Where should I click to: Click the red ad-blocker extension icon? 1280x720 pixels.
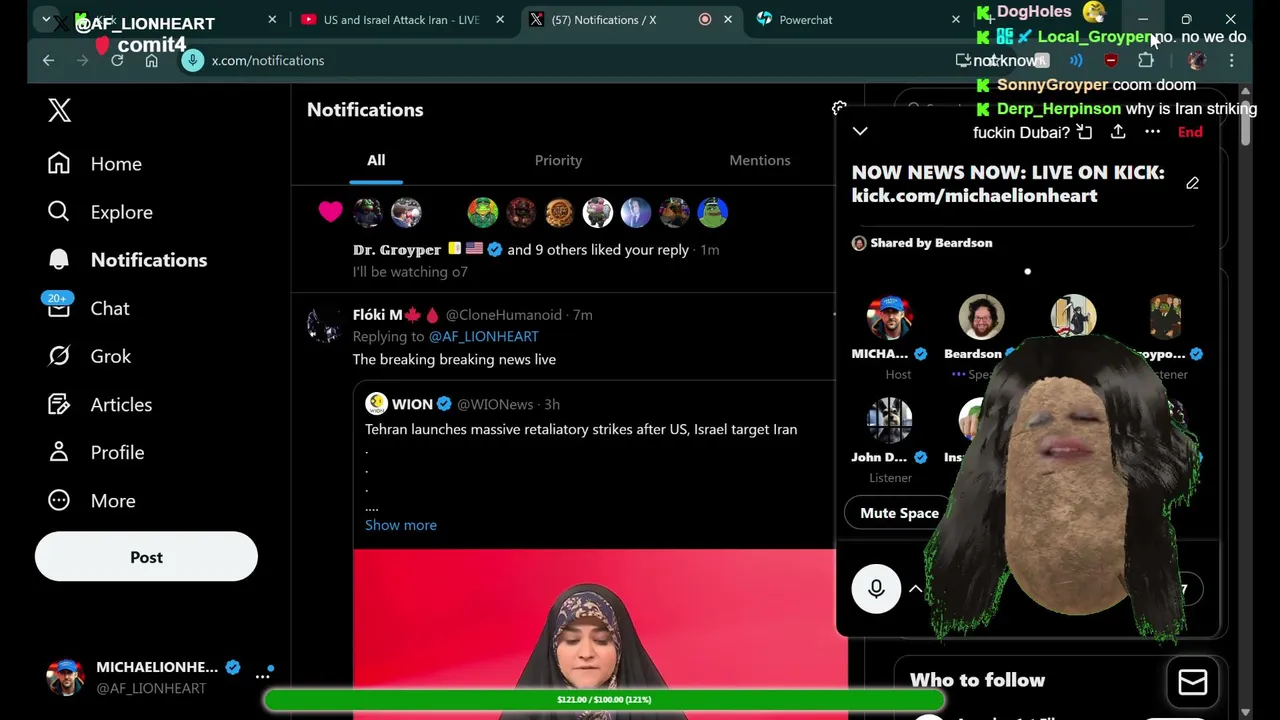point(1111,60)
